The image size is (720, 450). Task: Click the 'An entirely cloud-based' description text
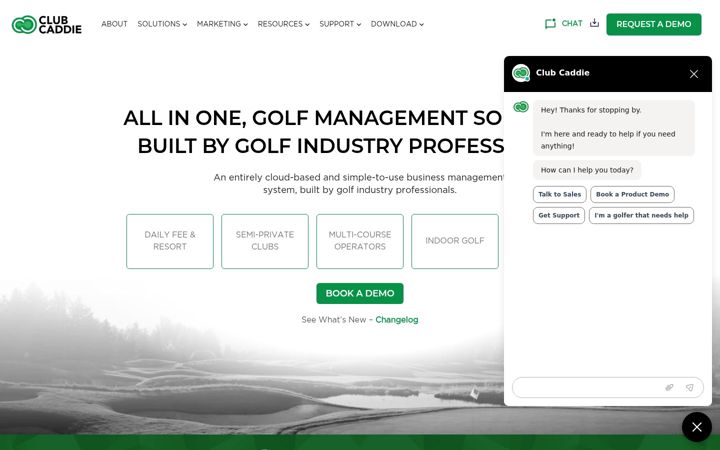360,184
